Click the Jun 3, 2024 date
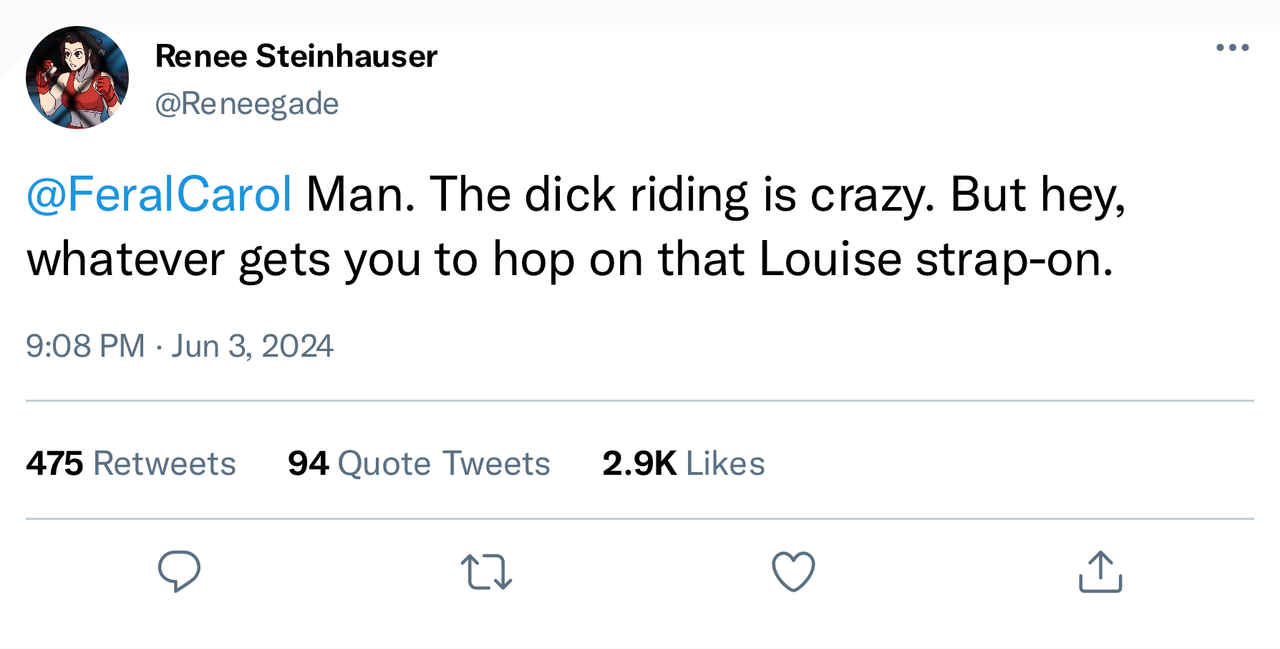 [x=252, y=346]
